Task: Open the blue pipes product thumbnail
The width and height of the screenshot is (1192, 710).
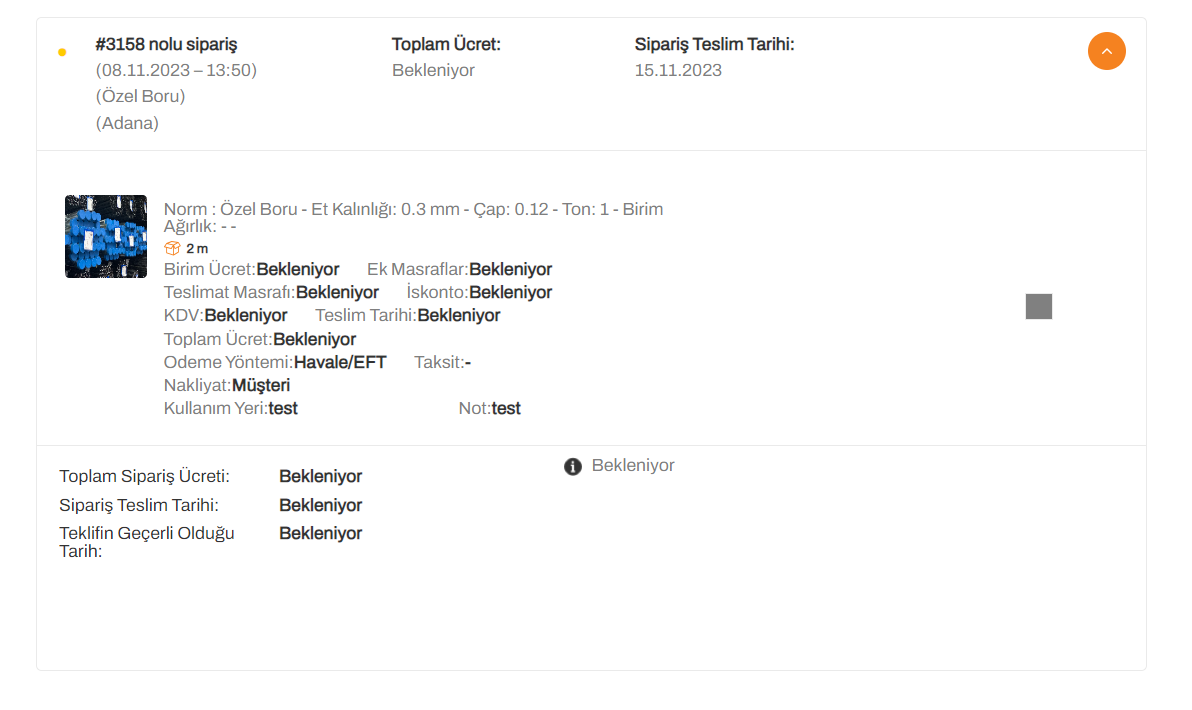Action: pyautogui.click(x=106, y=236)
